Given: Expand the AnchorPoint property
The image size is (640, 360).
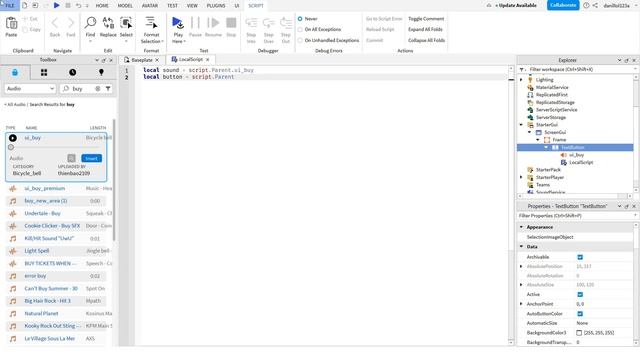Looking at the screenshot, I should point(521,304).
